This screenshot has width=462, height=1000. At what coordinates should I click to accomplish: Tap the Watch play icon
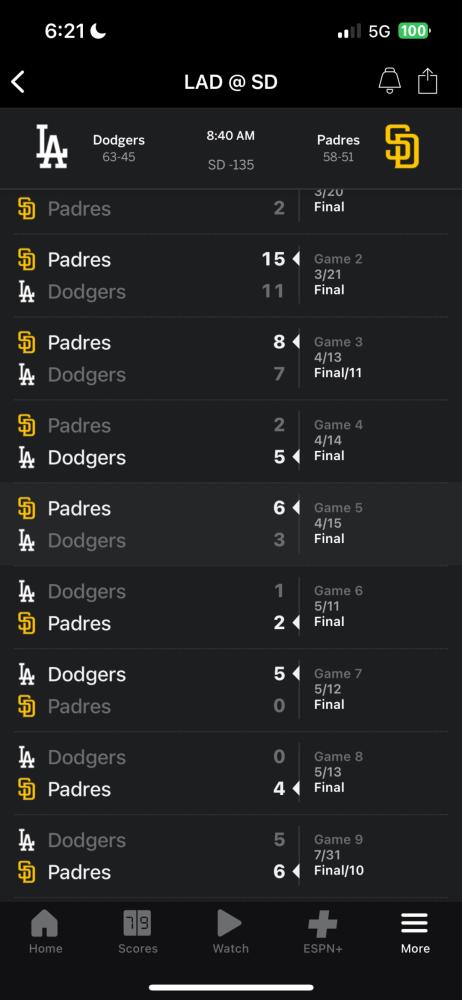(x=230, y=923)
